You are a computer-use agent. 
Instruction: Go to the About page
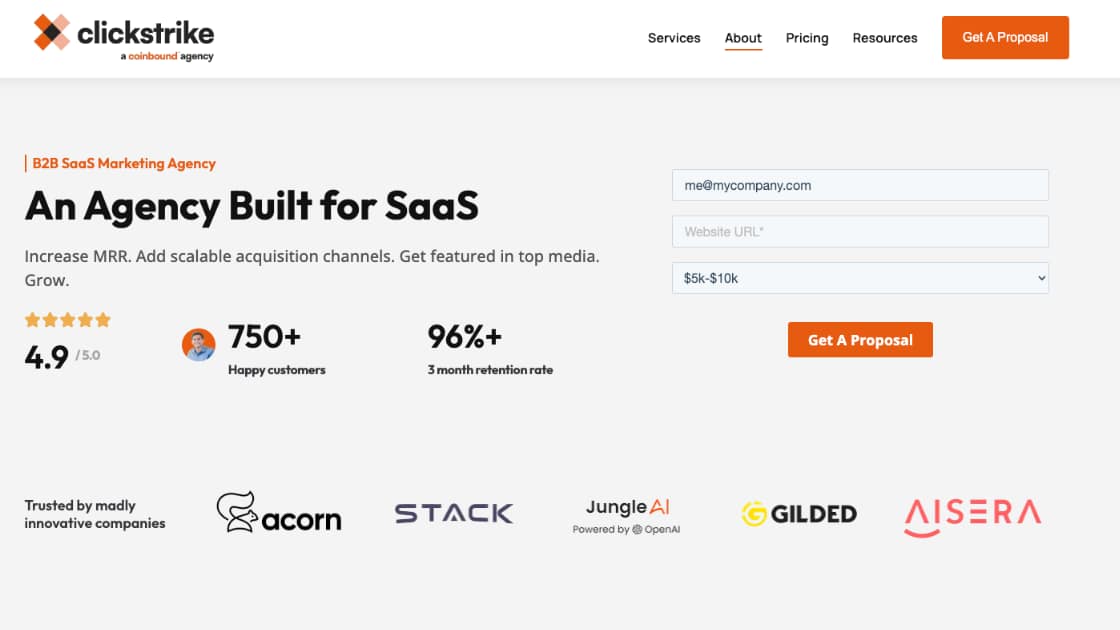pos(742,38)
